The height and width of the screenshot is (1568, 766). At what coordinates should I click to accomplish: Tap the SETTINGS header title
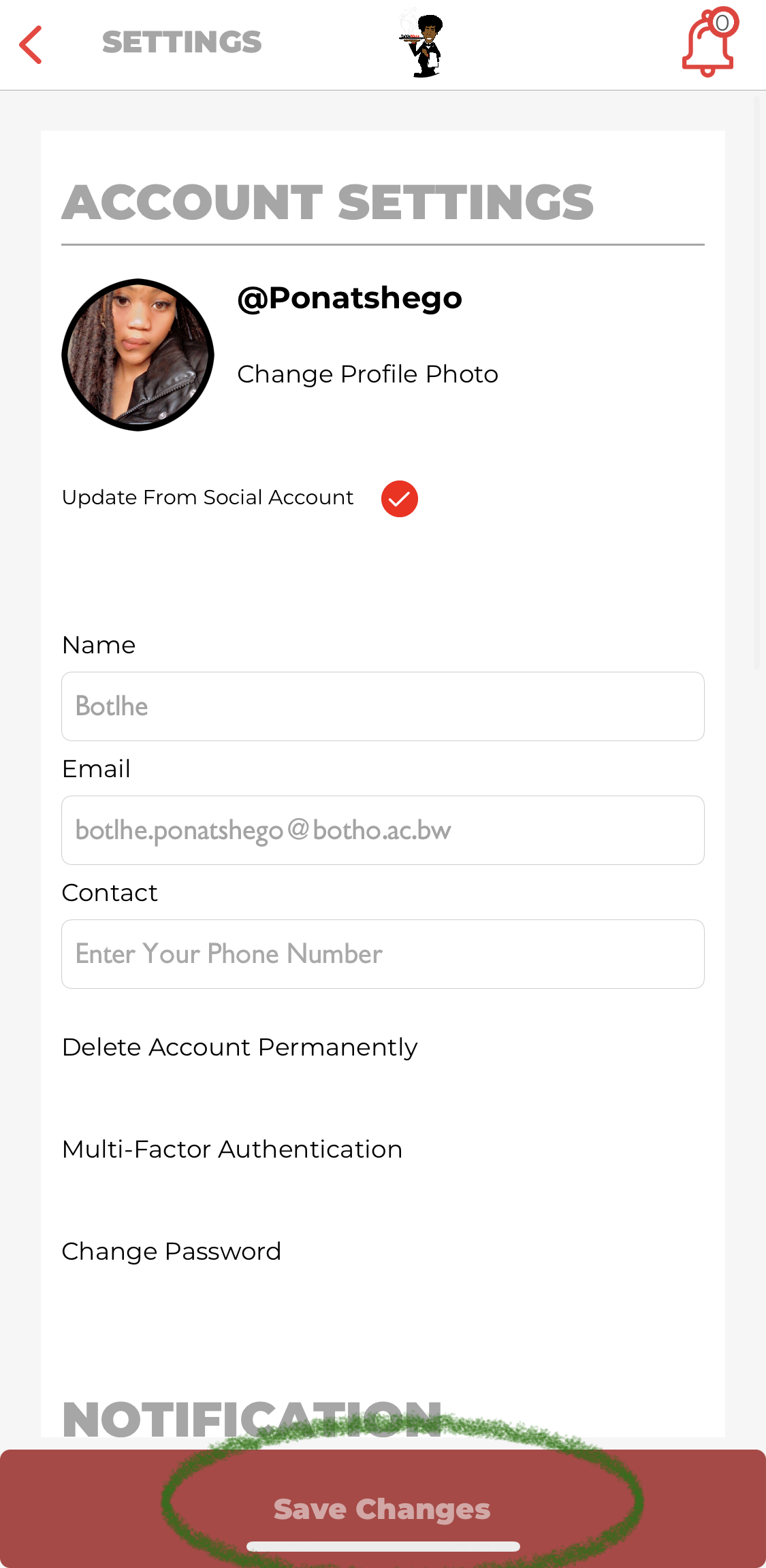[182, 42]
